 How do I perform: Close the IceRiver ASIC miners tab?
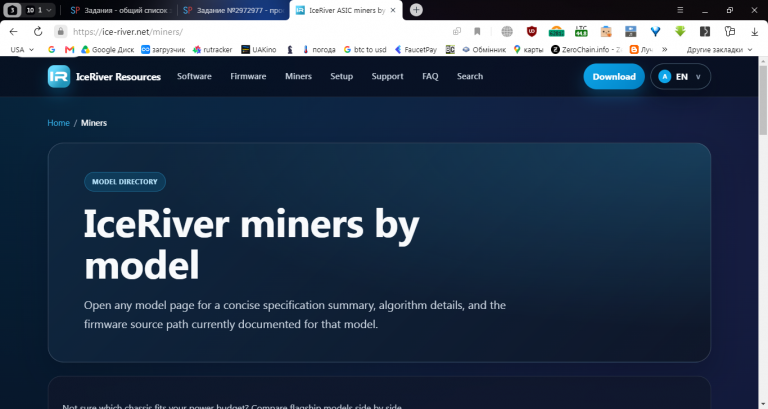pyautogui.click(x=393, y=10)
